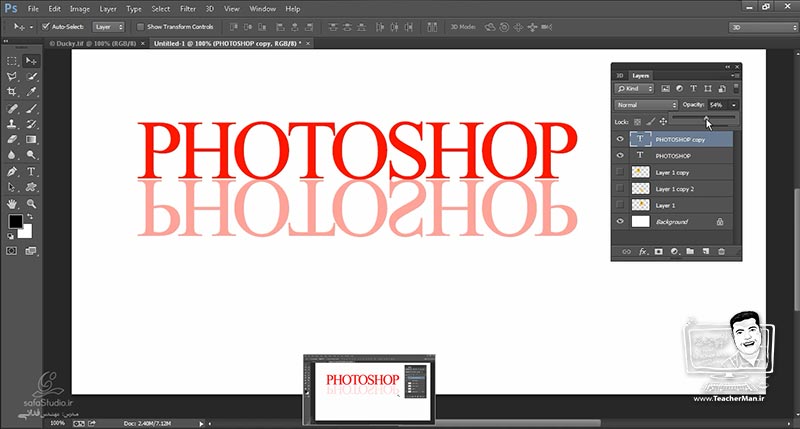Enable Show Transform Controls
Image resolution: width=800 pixels, height=429 pixels.
pos(140,27)
